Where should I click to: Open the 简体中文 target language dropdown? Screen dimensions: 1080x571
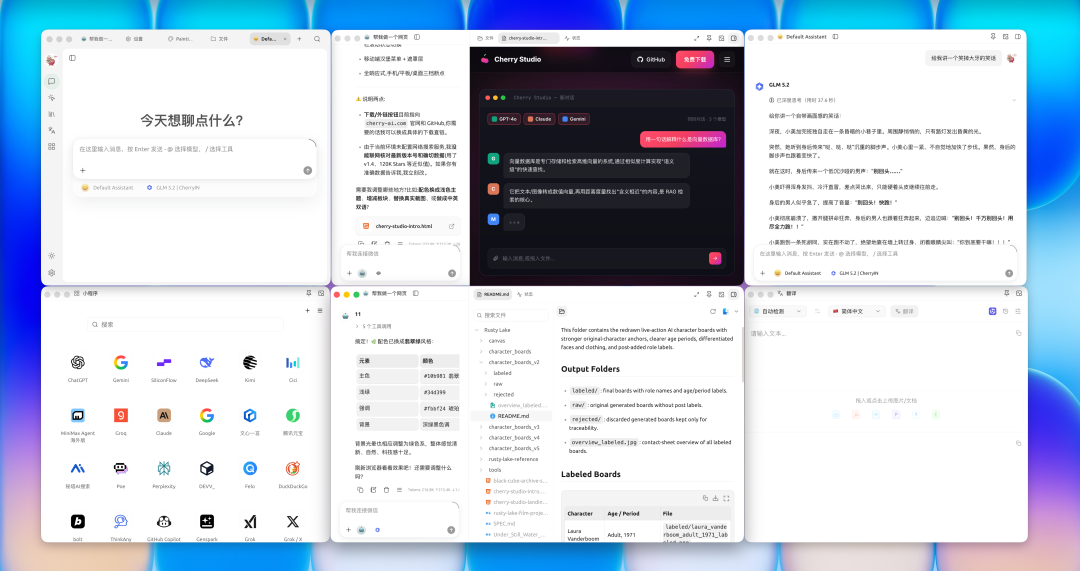click(856, 311)
